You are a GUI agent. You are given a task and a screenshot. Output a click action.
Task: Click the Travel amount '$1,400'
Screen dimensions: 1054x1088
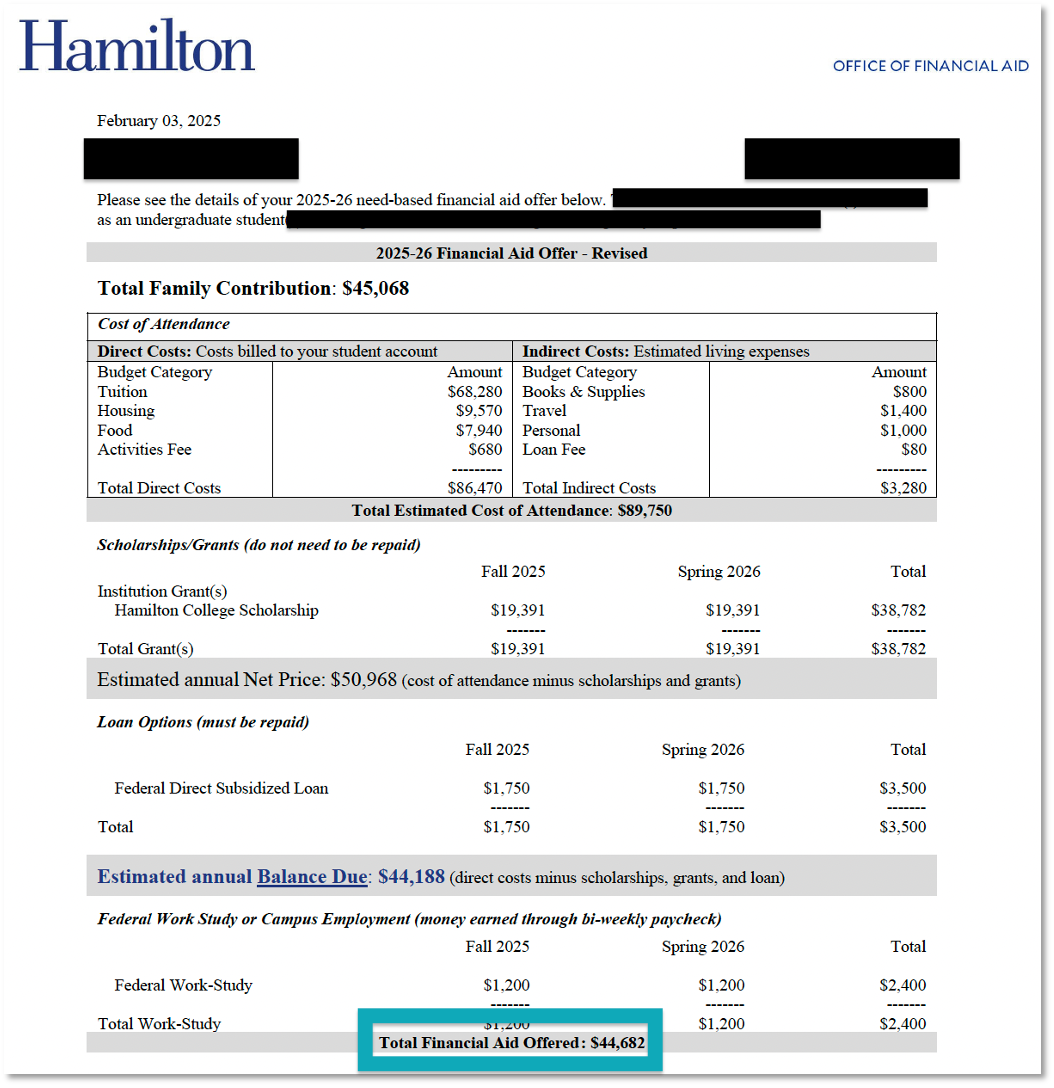pos(903,411)
